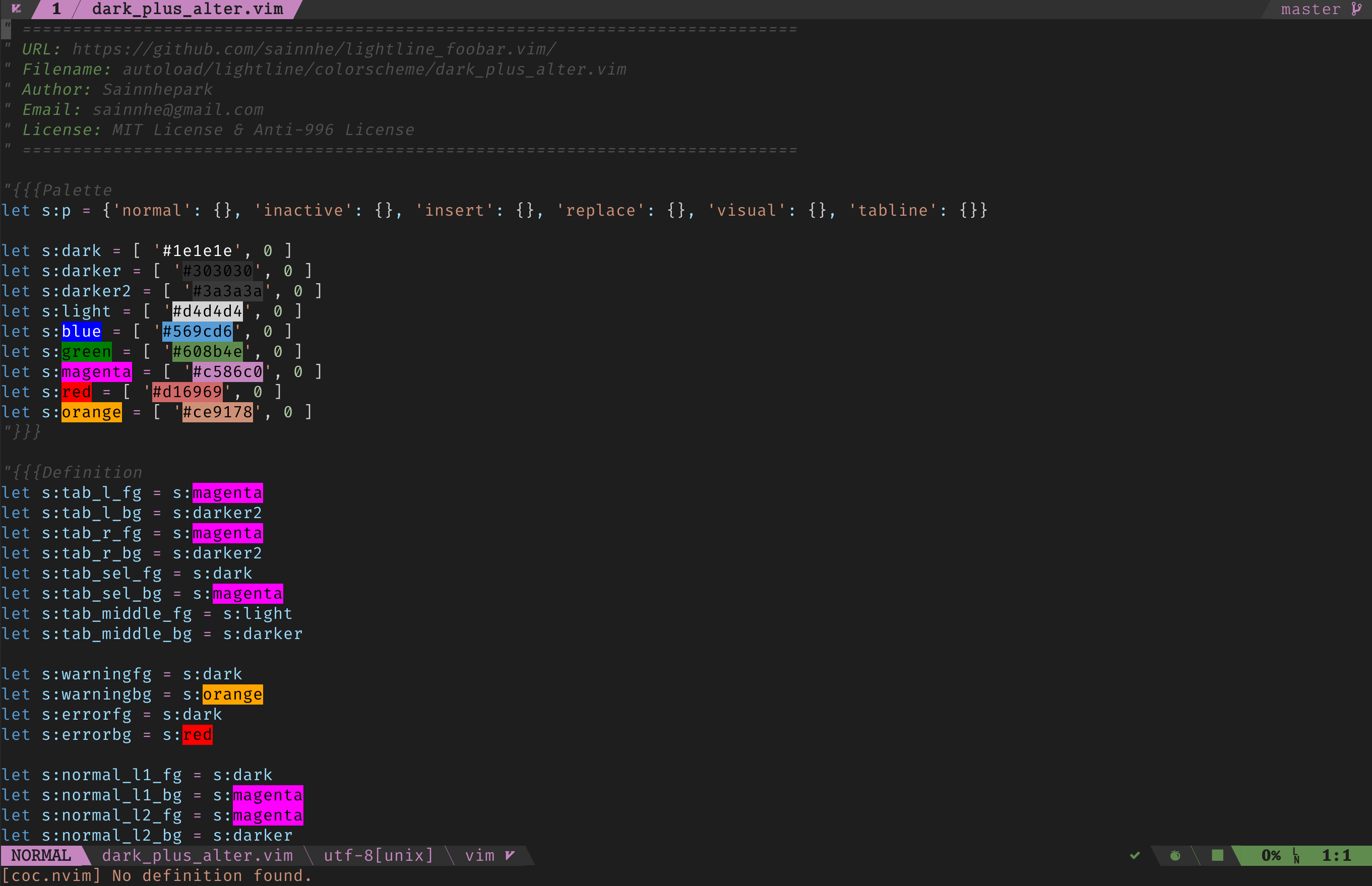
Task: Open the GitHub URL in header comment
Action: [314, 49]
